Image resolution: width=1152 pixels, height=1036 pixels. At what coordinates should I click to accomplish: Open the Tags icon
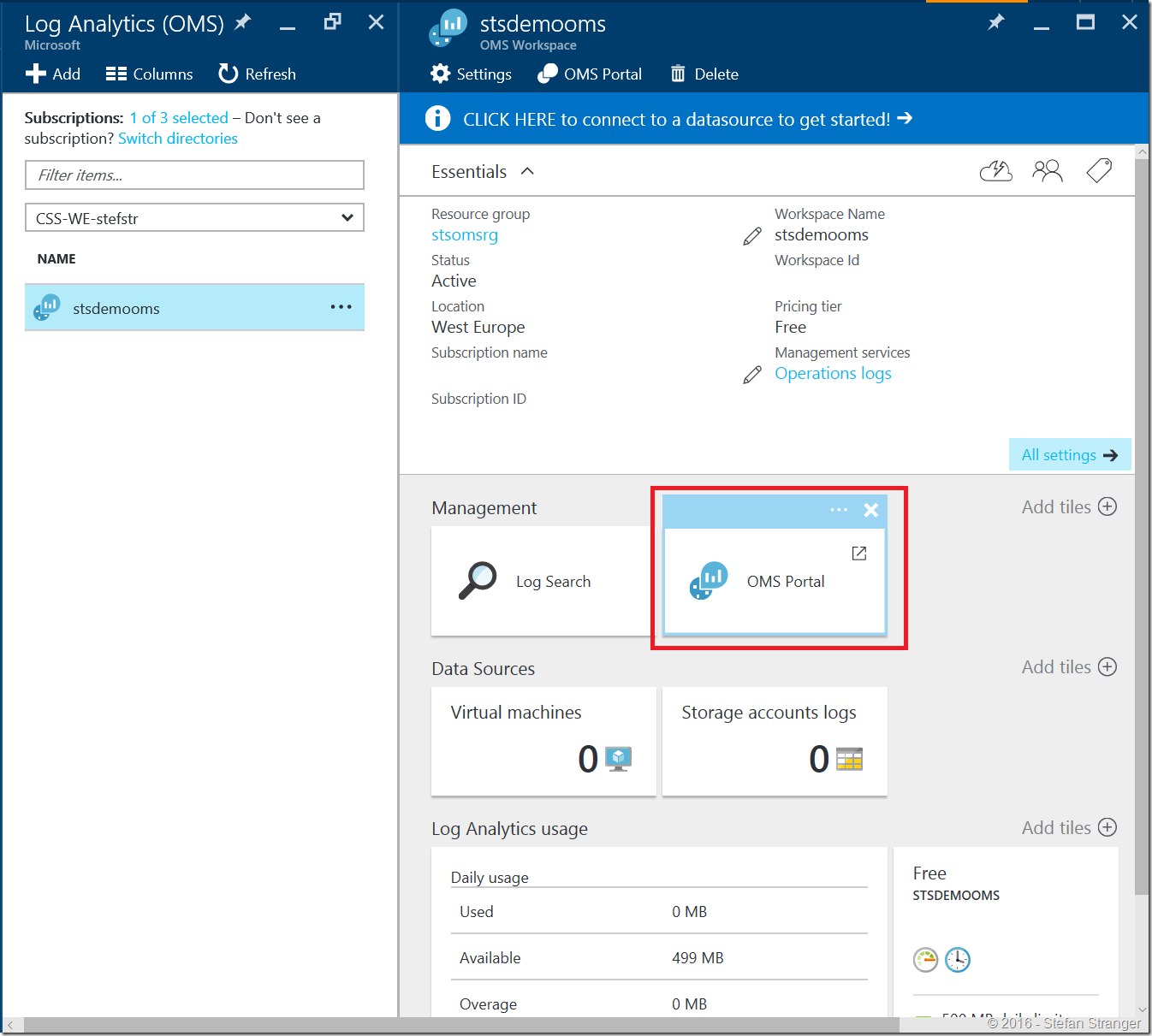[1099, 171]
